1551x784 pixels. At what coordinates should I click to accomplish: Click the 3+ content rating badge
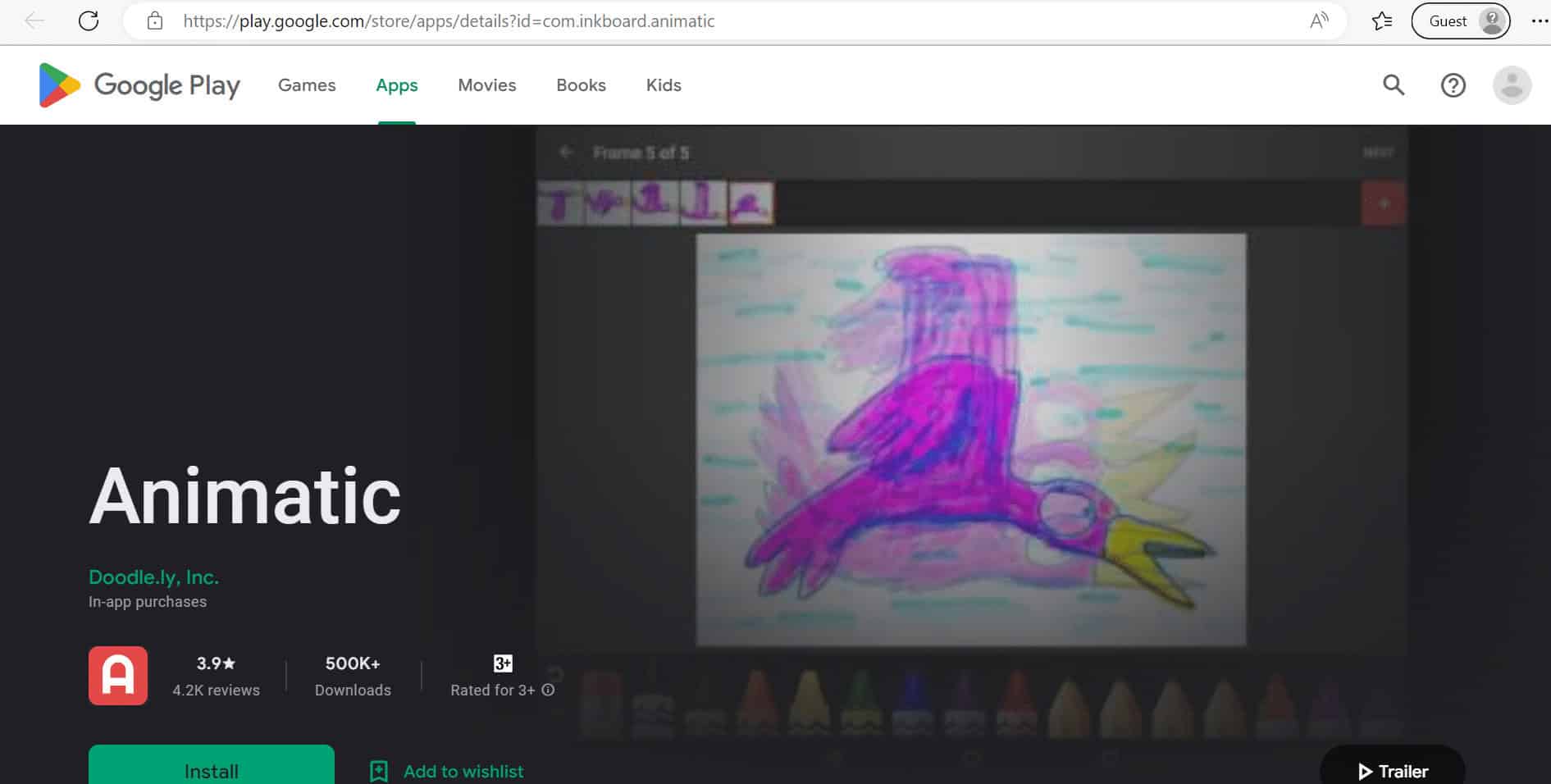(503, 663)
